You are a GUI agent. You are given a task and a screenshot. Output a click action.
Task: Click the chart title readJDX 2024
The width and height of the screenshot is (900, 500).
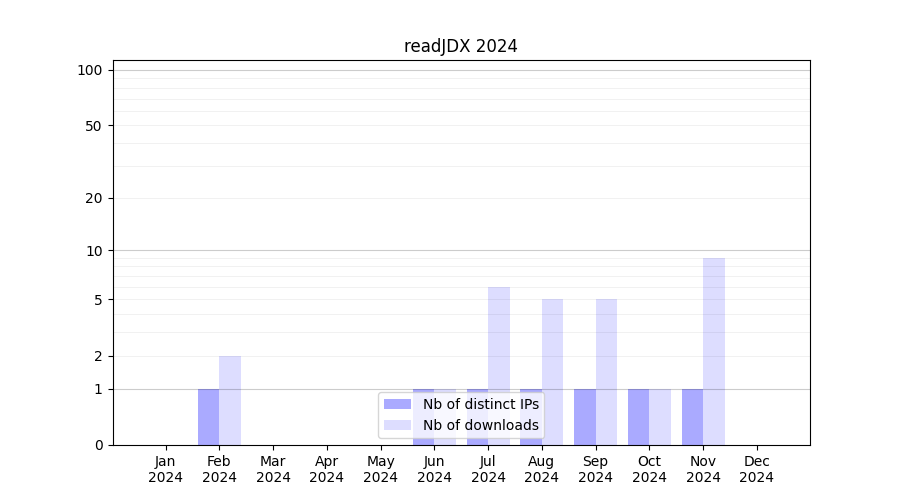(x=460, y=46)
